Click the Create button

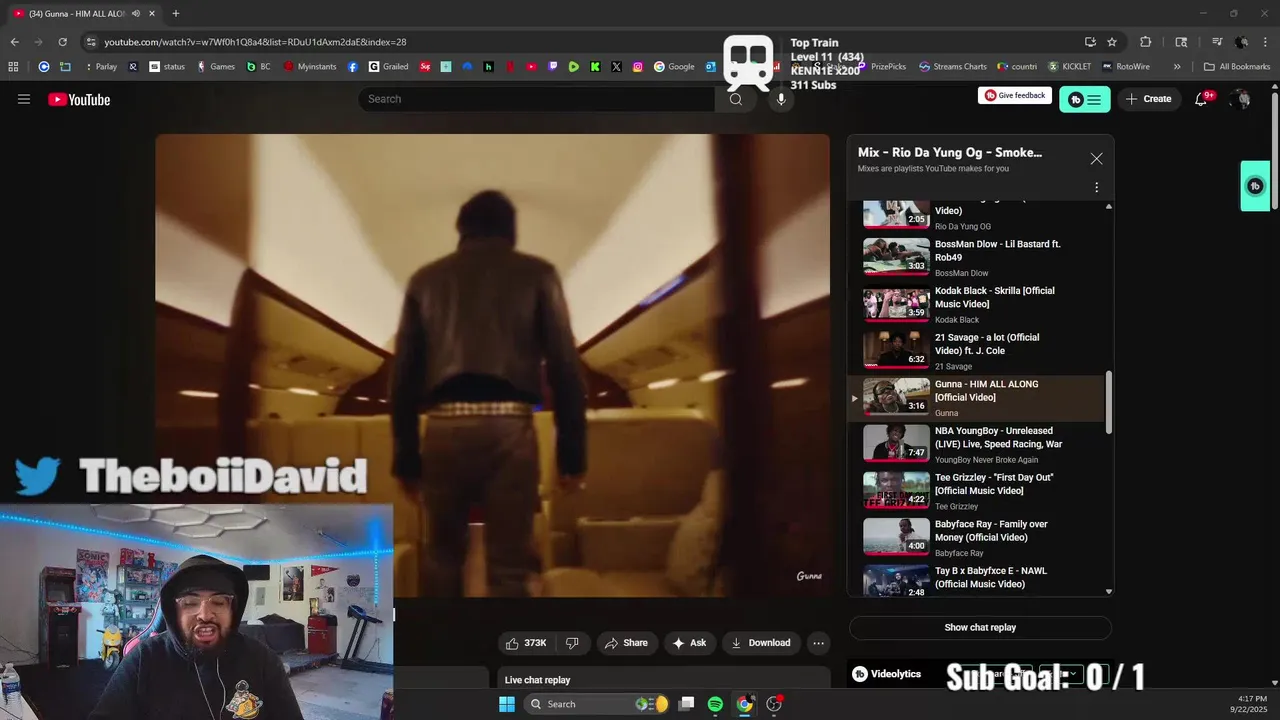[1148, 99]
